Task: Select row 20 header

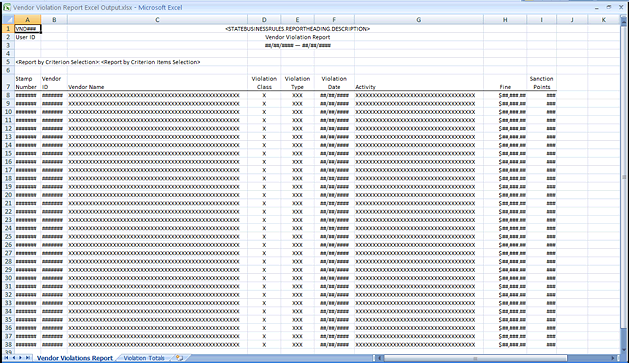Action: coord(8,195)
